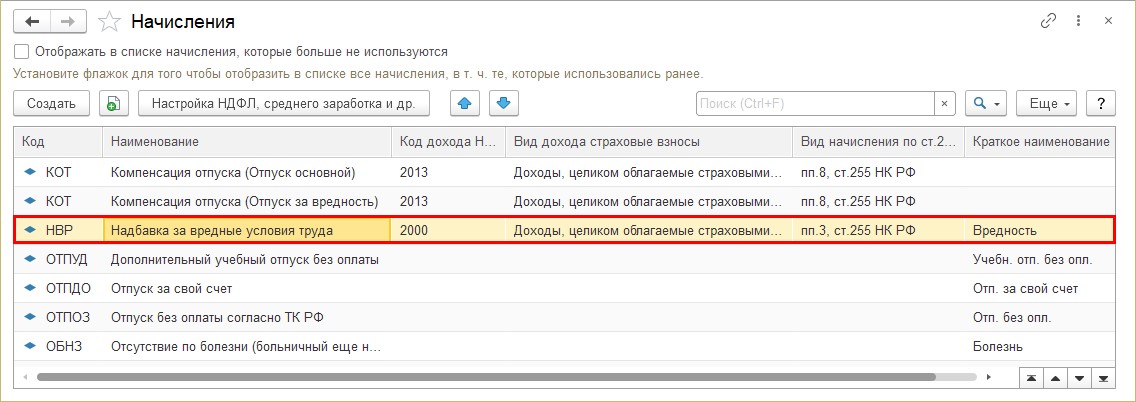
Task: Click the ОТПУД code cell
Action: tap(59, 259)
